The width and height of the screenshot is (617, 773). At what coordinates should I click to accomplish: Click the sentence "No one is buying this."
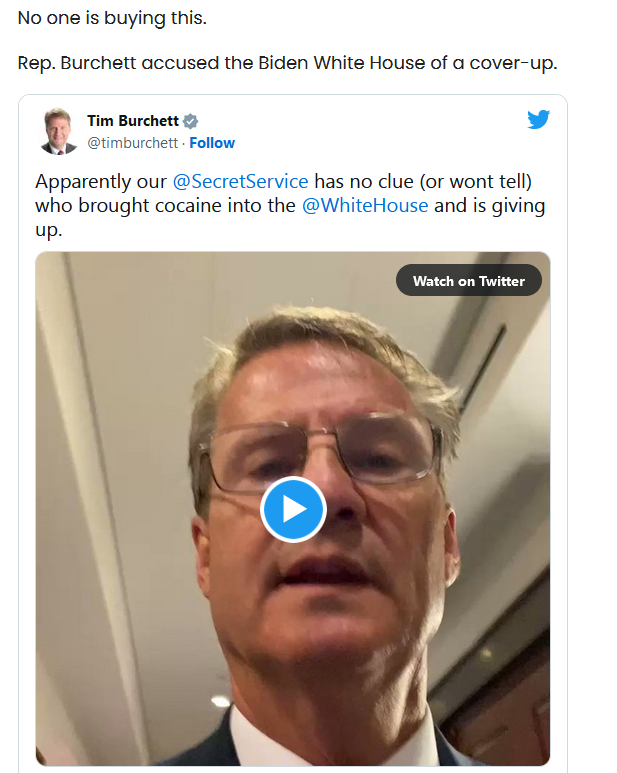(112, 18)
